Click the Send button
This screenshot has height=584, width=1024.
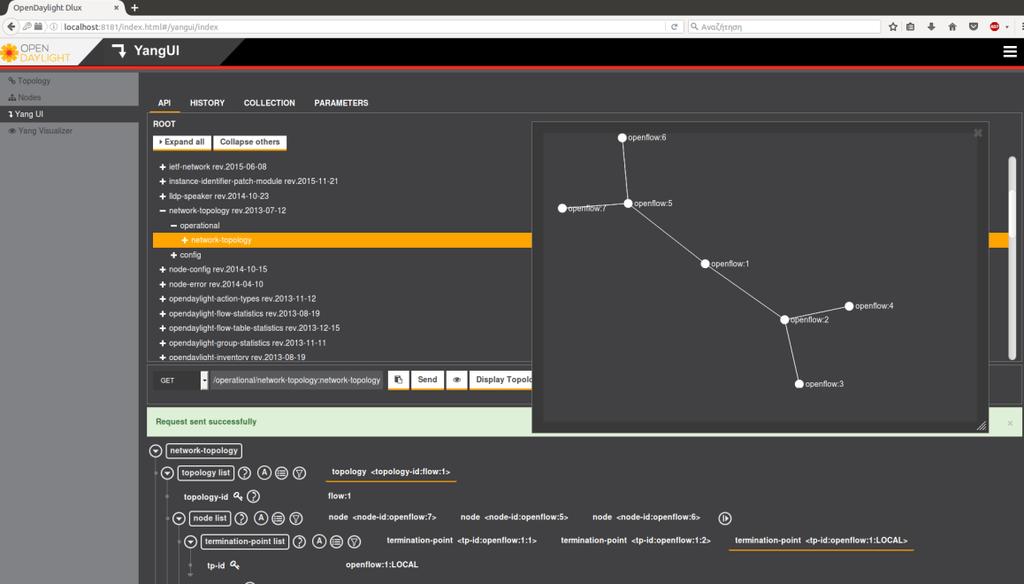click(427, 380)
